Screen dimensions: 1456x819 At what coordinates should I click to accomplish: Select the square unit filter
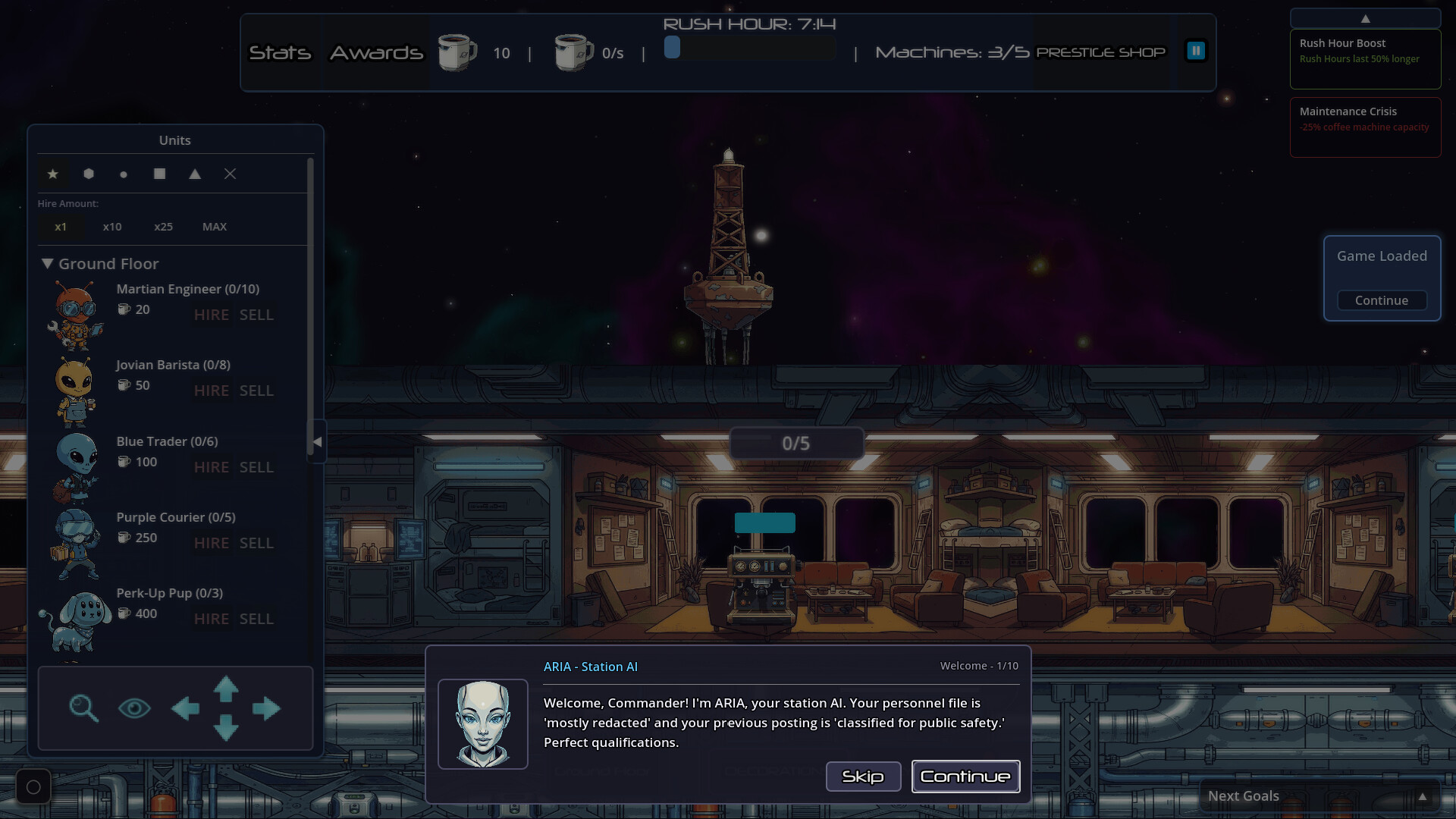159,174
